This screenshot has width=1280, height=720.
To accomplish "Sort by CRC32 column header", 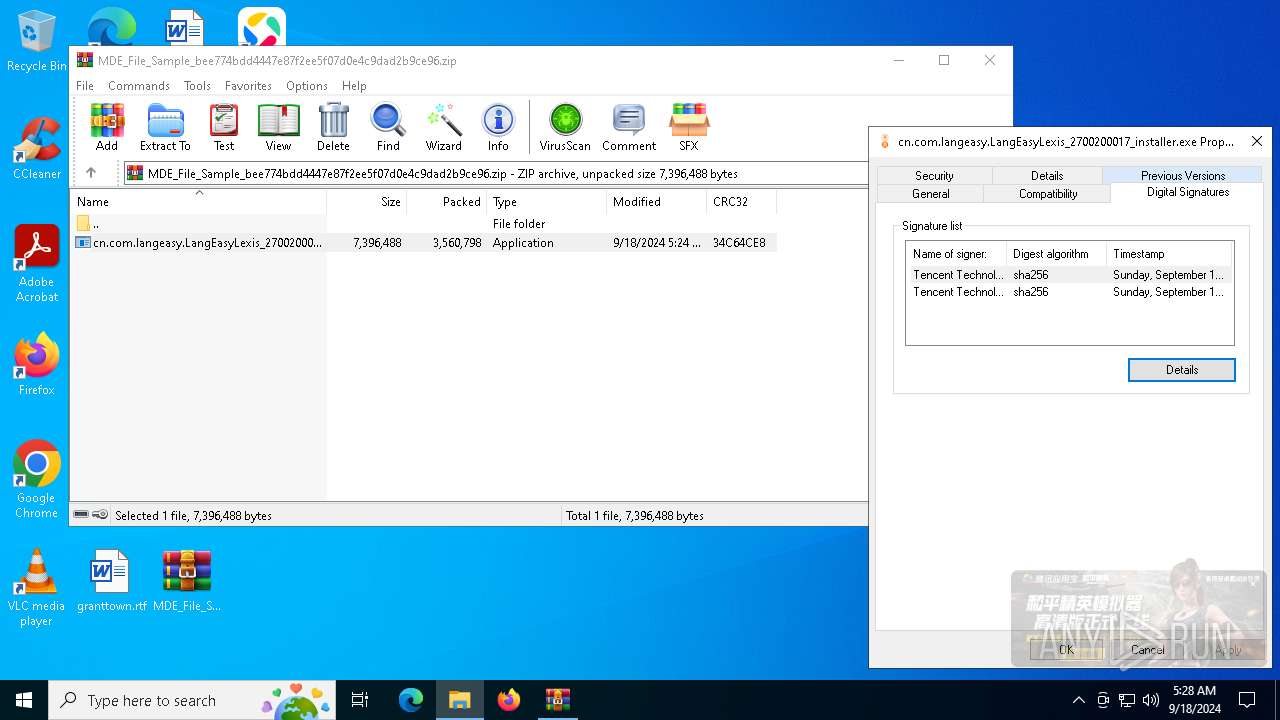I will [x=741, y=201].
